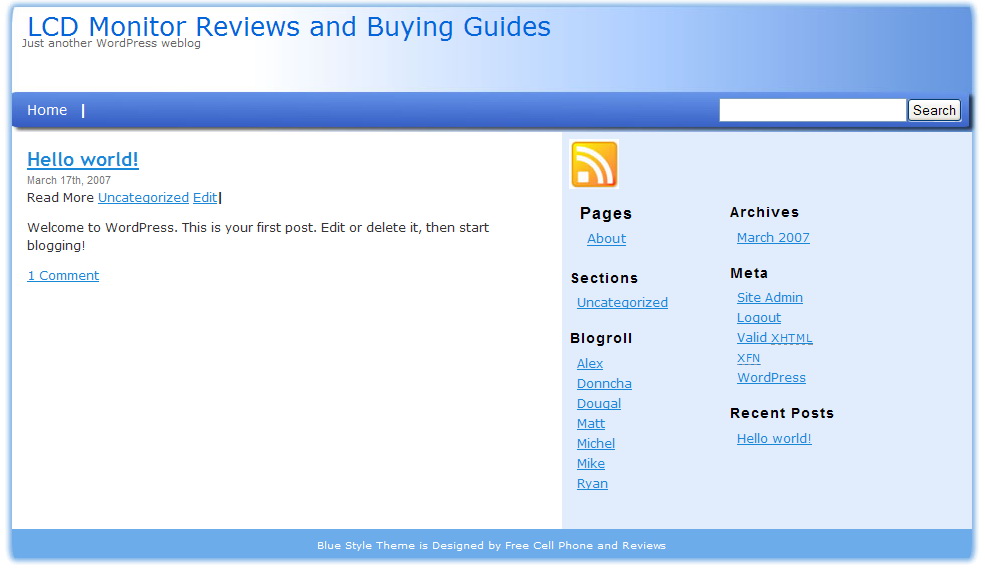985x570 pixels.
Task: Click inside the search text field
Action: (x=812, y=110)
